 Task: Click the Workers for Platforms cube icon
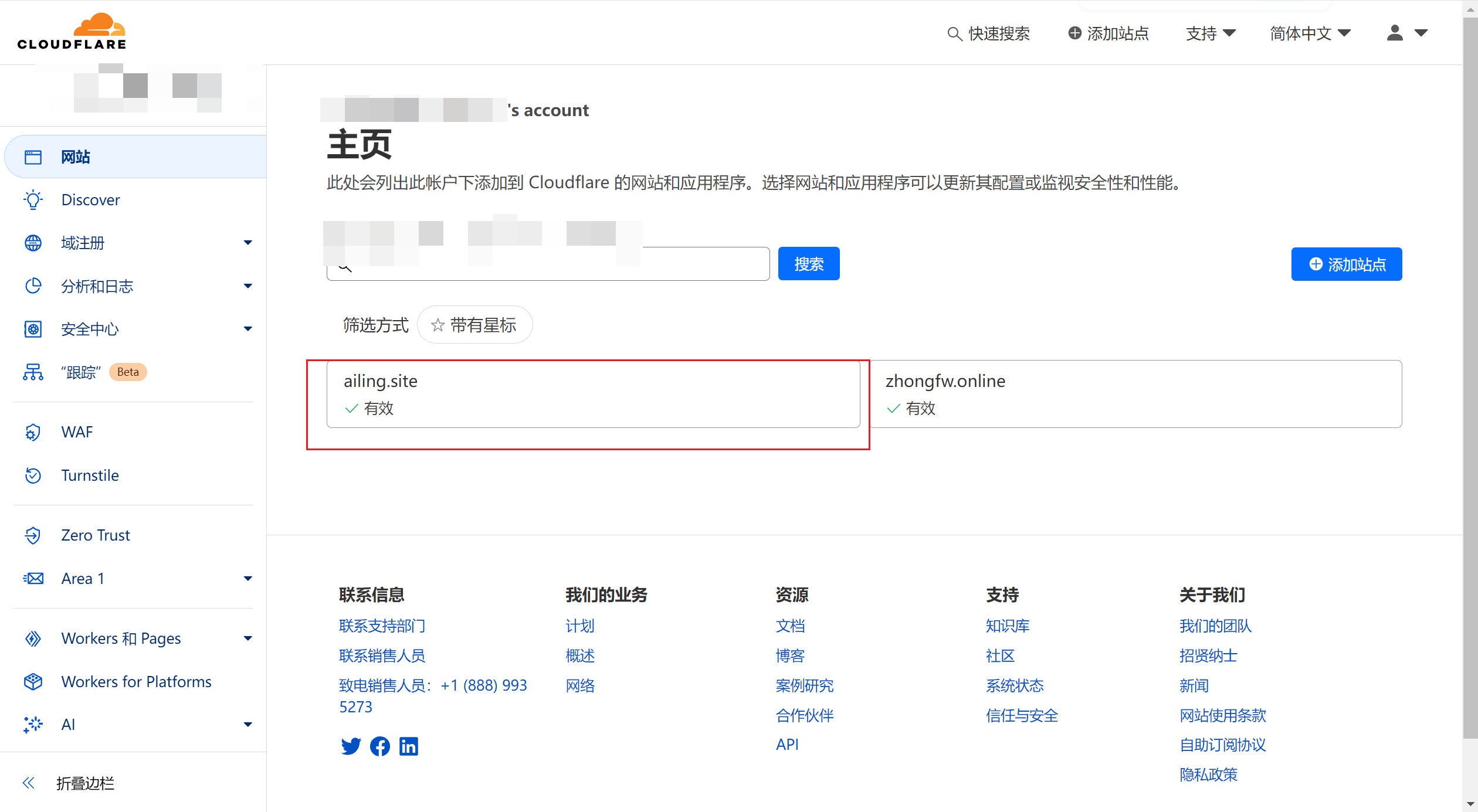point(33,681)
